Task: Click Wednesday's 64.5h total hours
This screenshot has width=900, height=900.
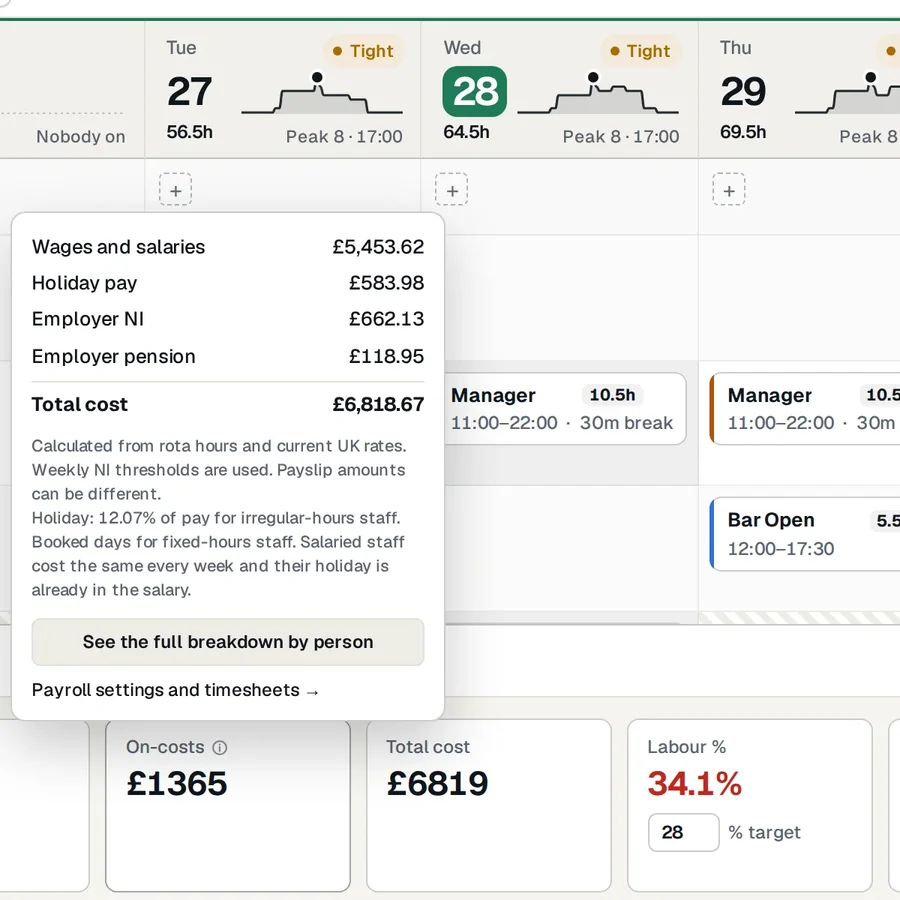Action: coord(466,132)
